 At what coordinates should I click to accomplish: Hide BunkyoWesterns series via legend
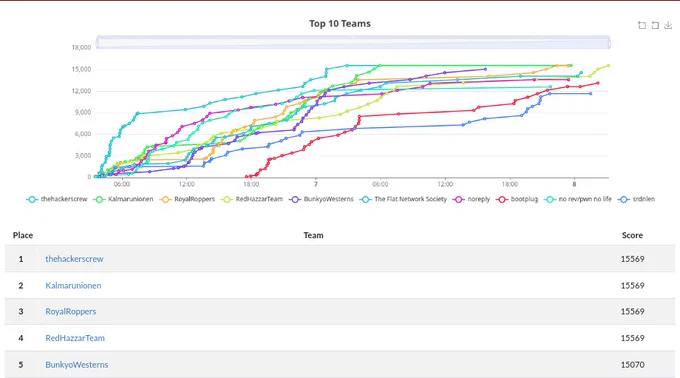click(x=321, y=199)
